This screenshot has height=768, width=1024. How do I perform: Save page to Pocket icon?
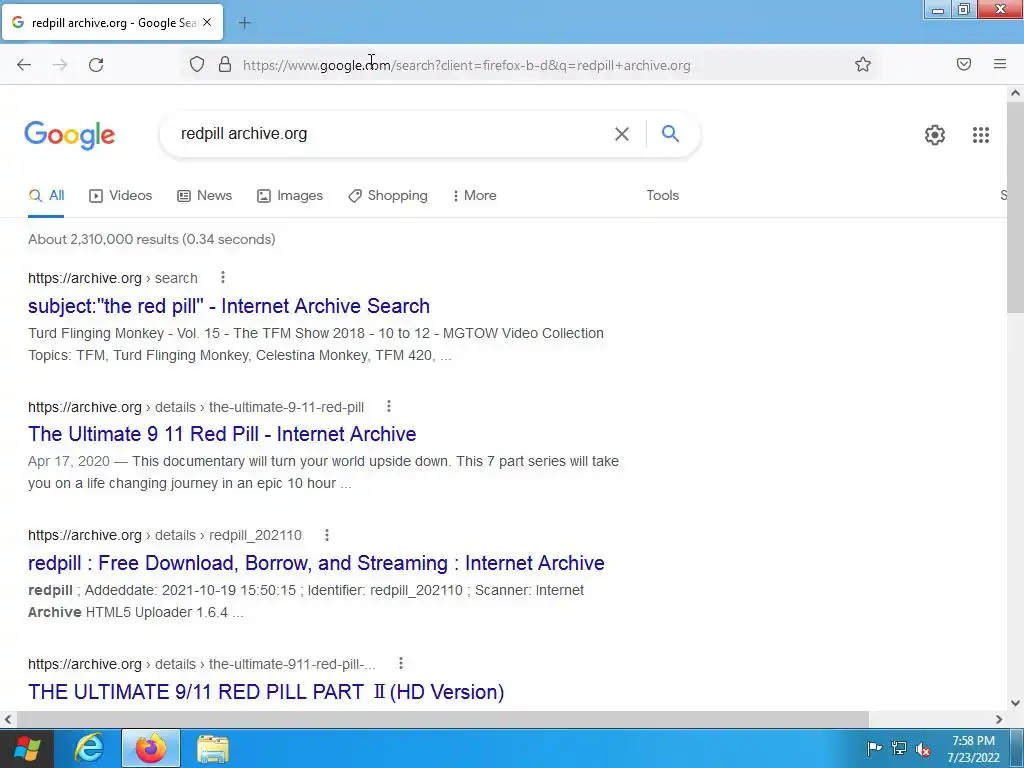coord(964,64)
